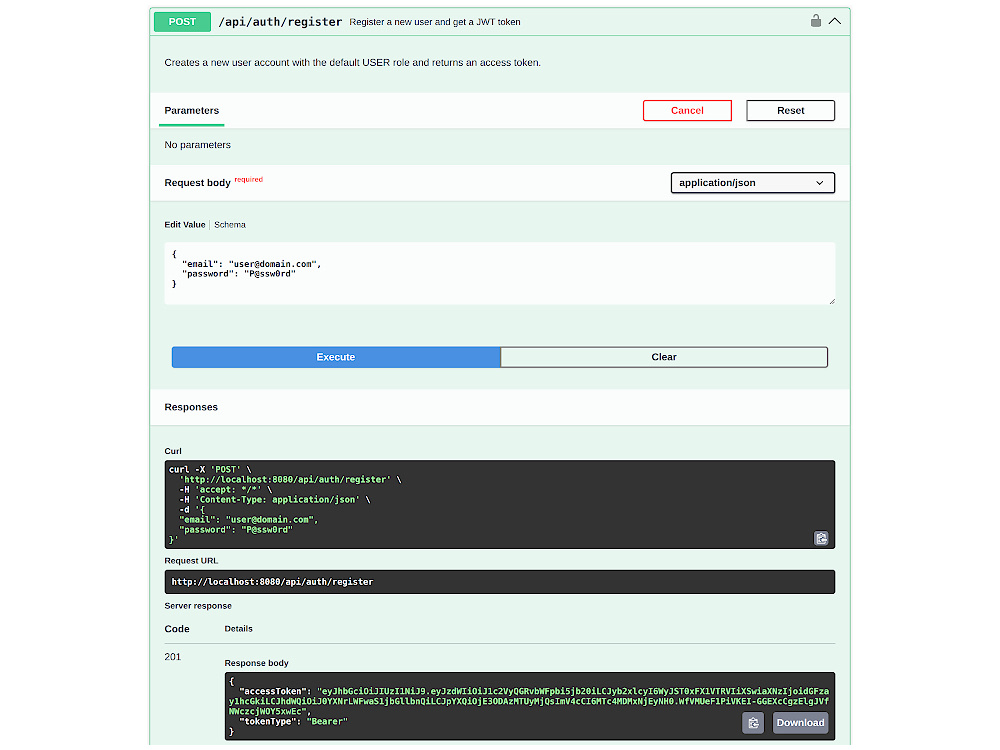This screenshot has width=1000, height=750.
Task: Grab the request body textarea resize handle
Action: click(832, 301)
